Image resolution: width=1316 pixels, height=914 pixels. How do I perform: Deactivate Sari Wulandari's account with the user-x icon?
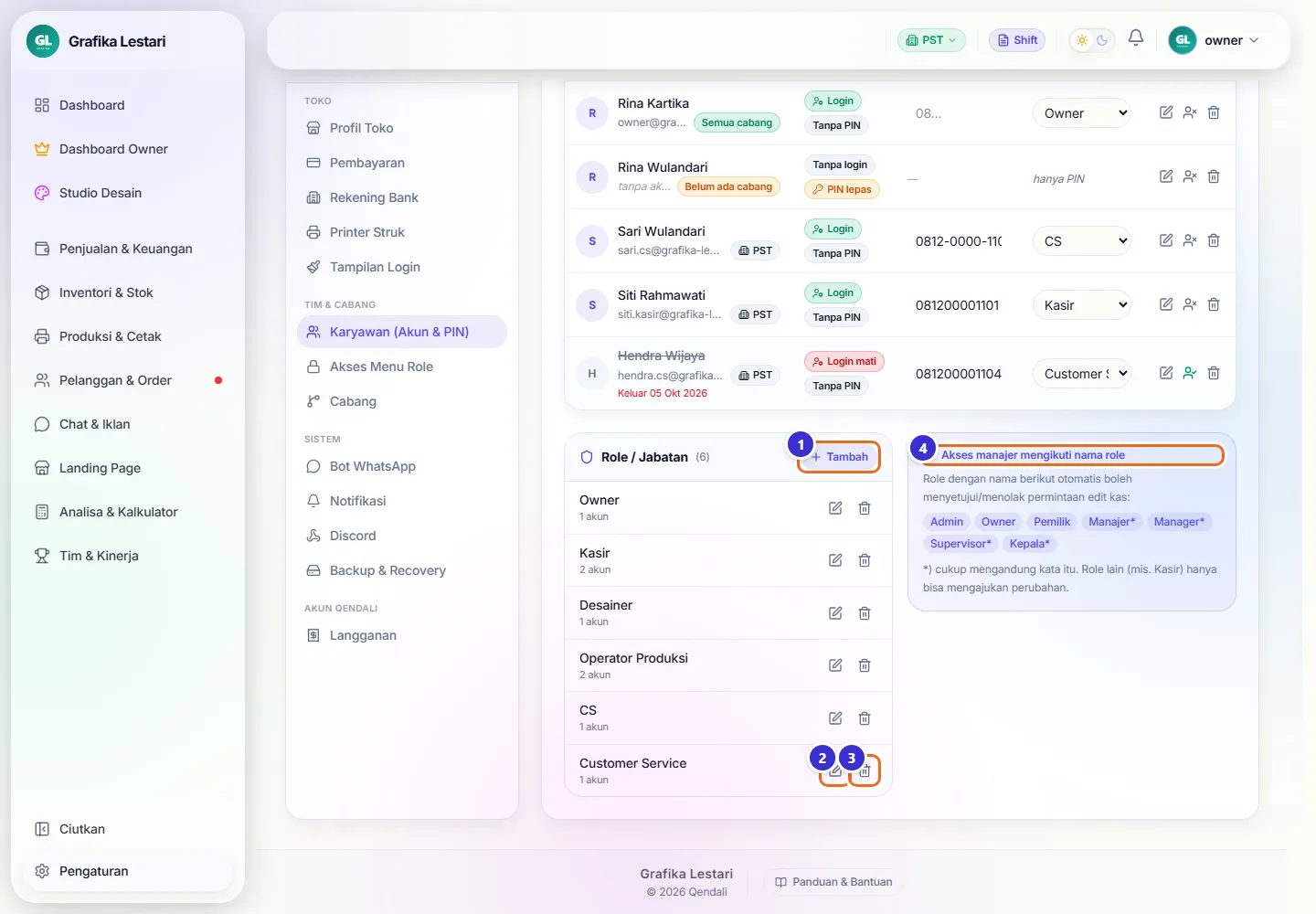coord(1190,240)
